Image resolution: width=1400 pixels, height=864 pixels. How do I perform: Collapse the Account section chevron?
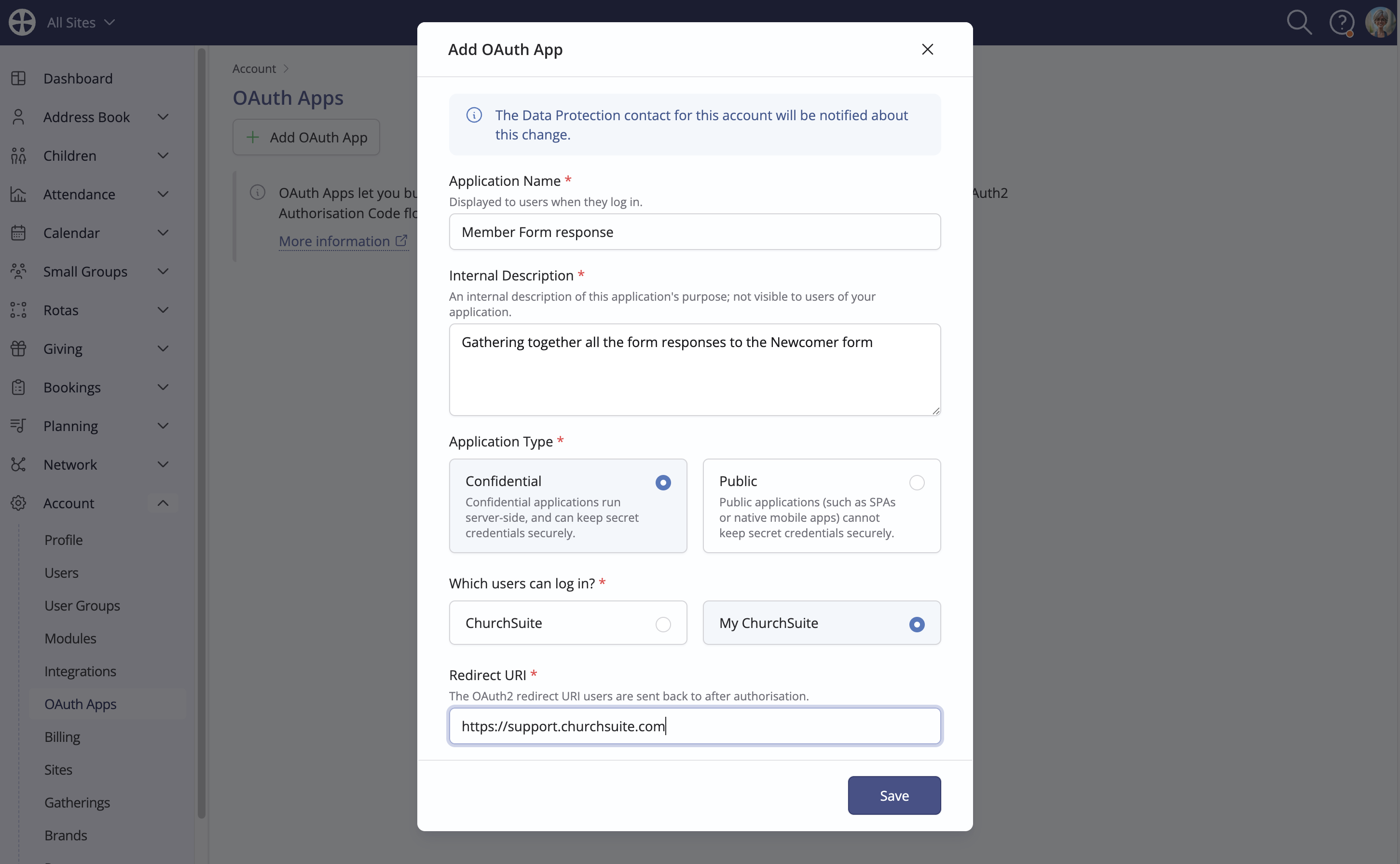click(x=163, y=503)
